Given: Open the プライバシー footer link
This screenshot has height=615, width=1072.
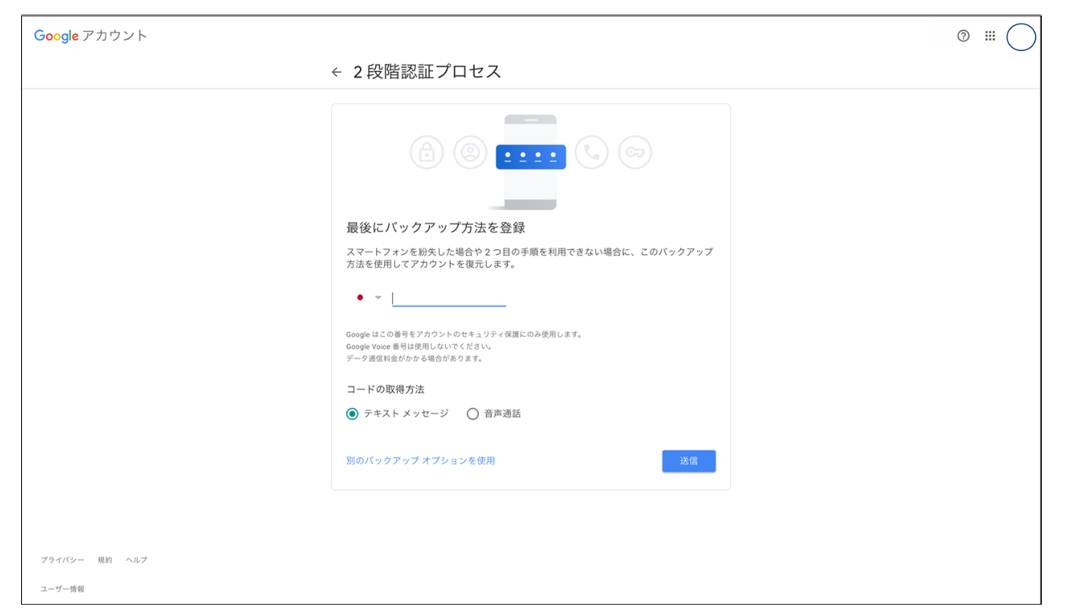Looking at the screenshot, I should pyautogui.click(x=62, y=560).
